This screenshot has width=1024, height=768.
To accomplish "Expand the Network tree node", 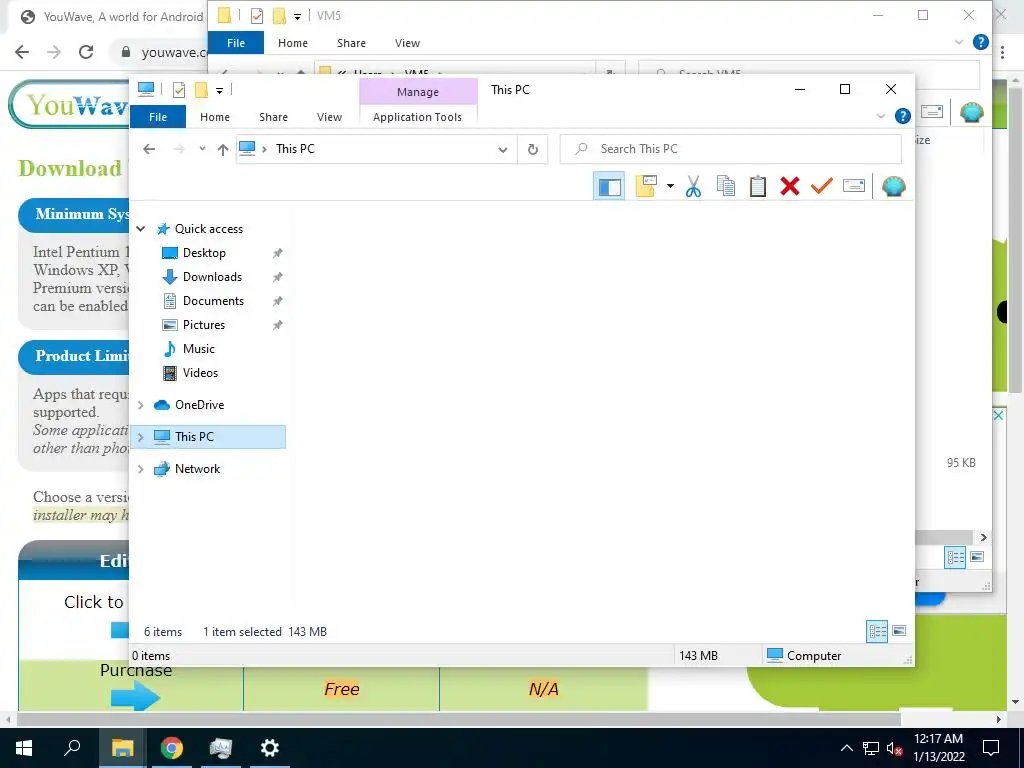I will click(x=140, y=469).
